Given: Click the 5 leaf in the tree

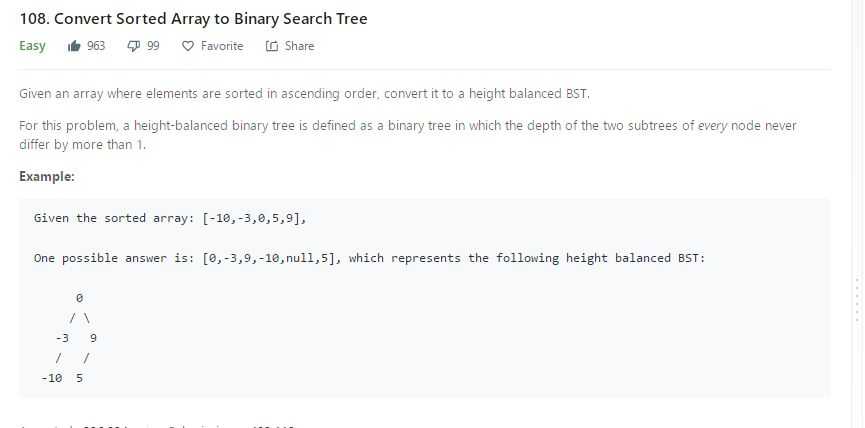Looking at the screenshot, I should click(x=79, y=378).
